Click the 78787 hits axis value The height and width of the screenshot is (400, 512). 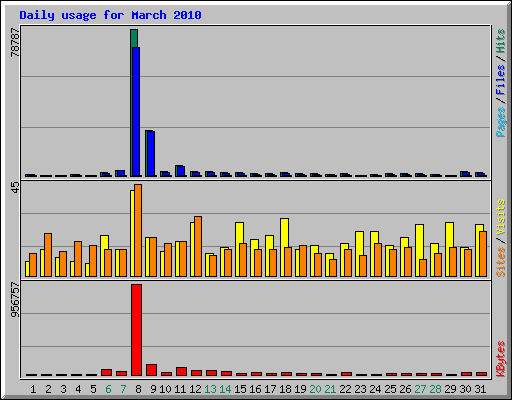tap(15, 42)
